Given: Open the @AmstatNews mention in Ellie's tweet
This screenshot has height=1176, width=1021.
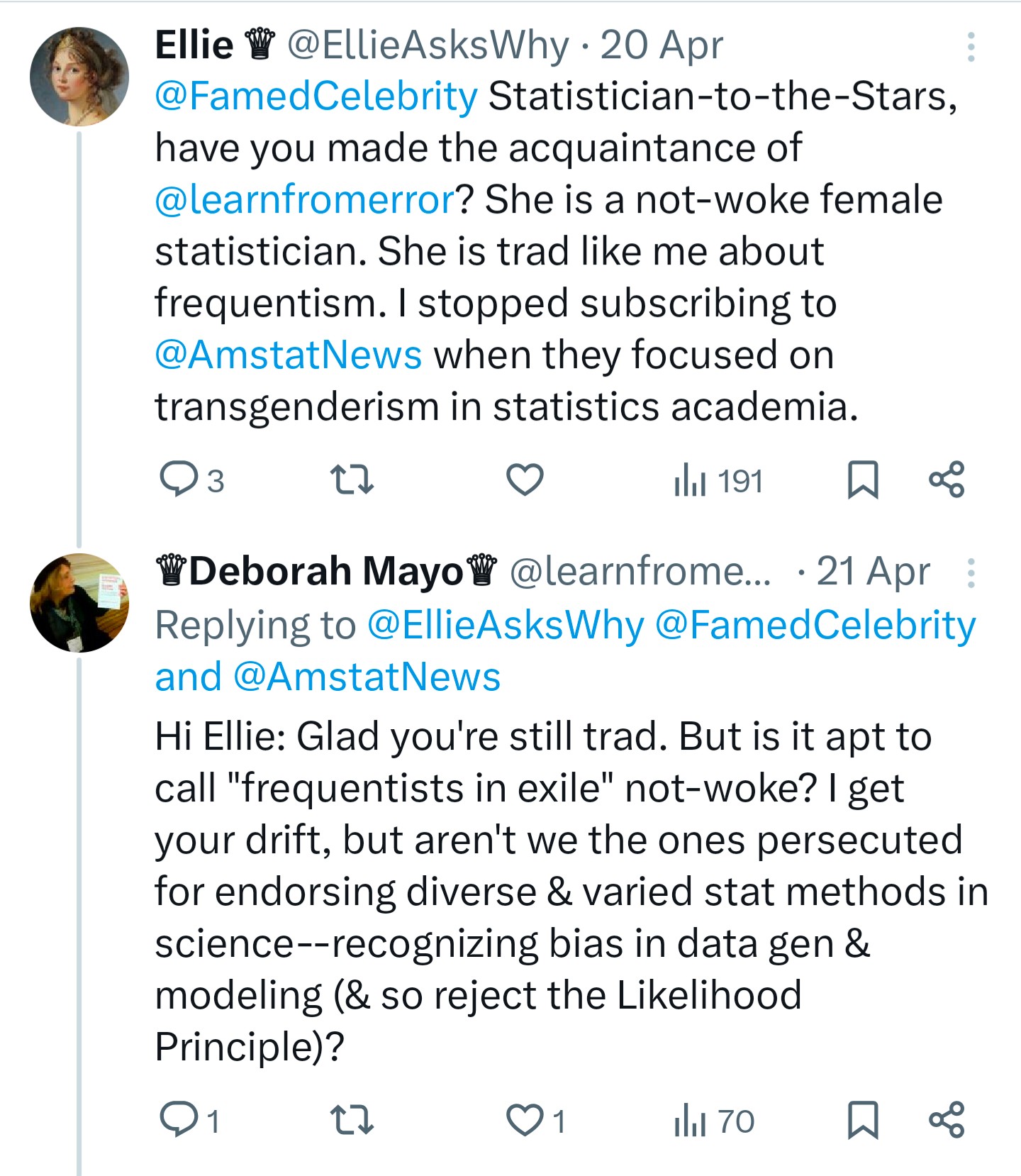Looking at the screenshot, I should coord(289,355).
